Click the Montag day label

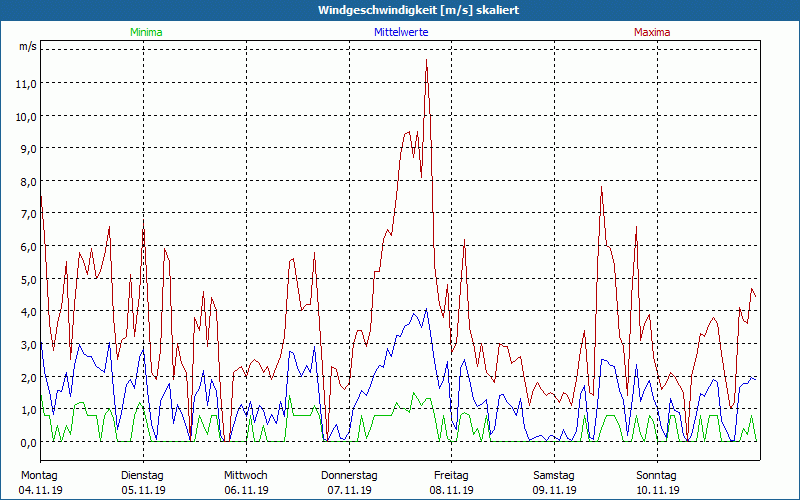(x=39, y=475)
